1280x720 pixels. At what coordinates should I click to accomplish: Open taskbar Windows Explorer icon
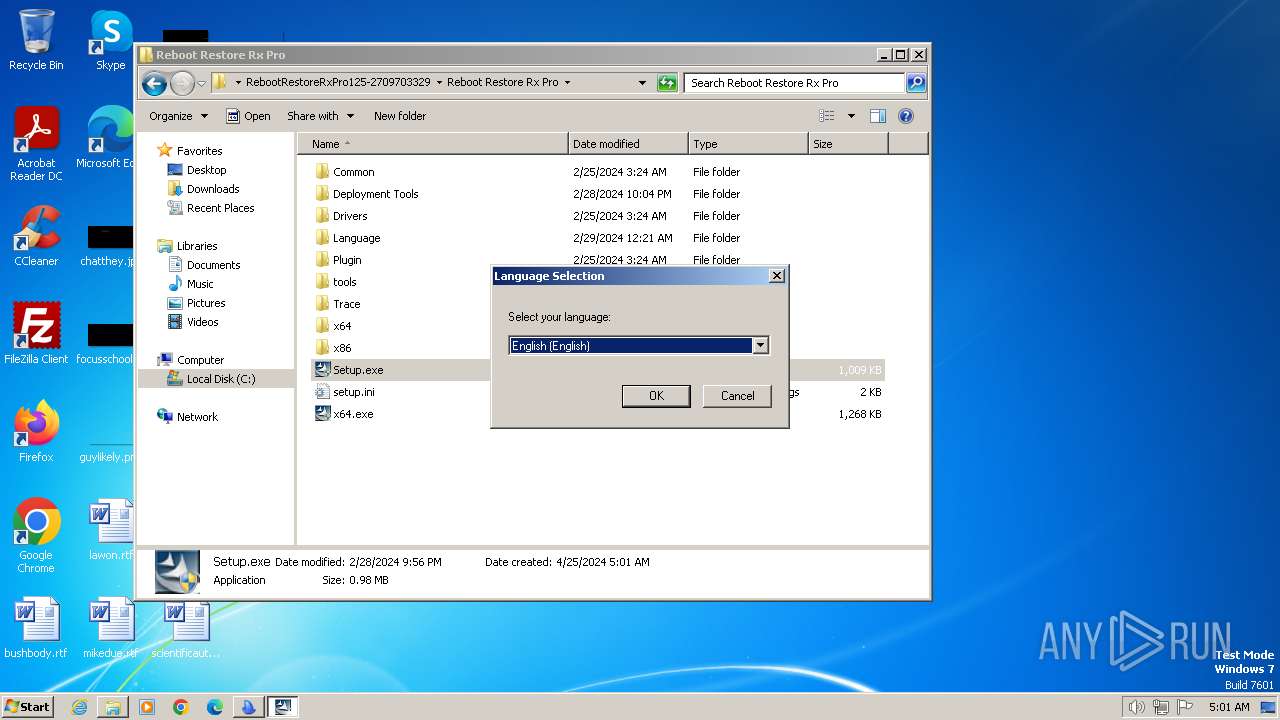113,707
